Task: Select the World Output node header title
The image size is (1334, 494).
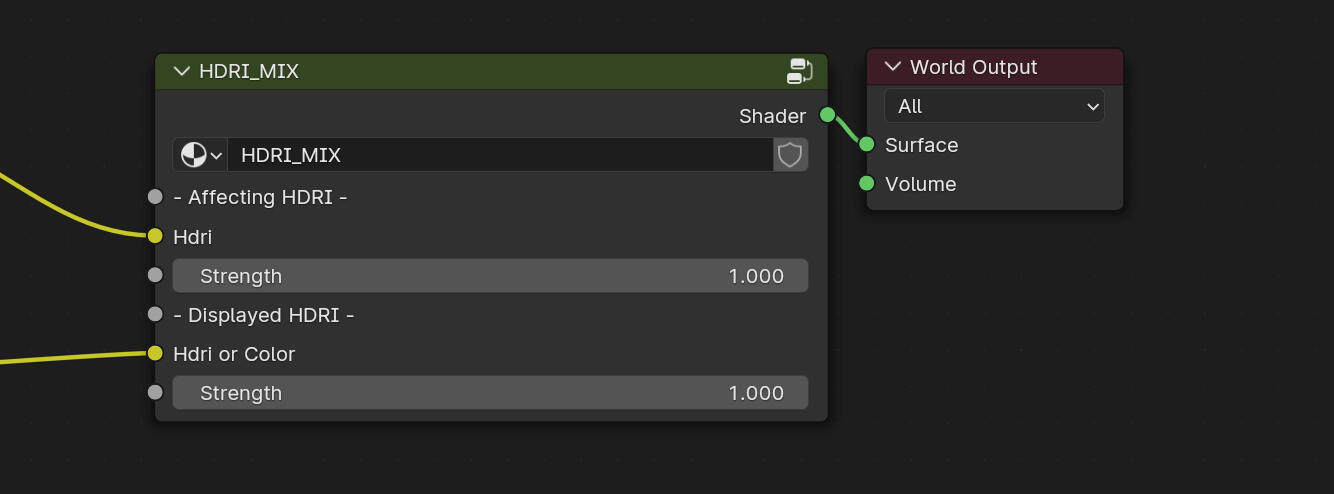Action: point(973,67)
